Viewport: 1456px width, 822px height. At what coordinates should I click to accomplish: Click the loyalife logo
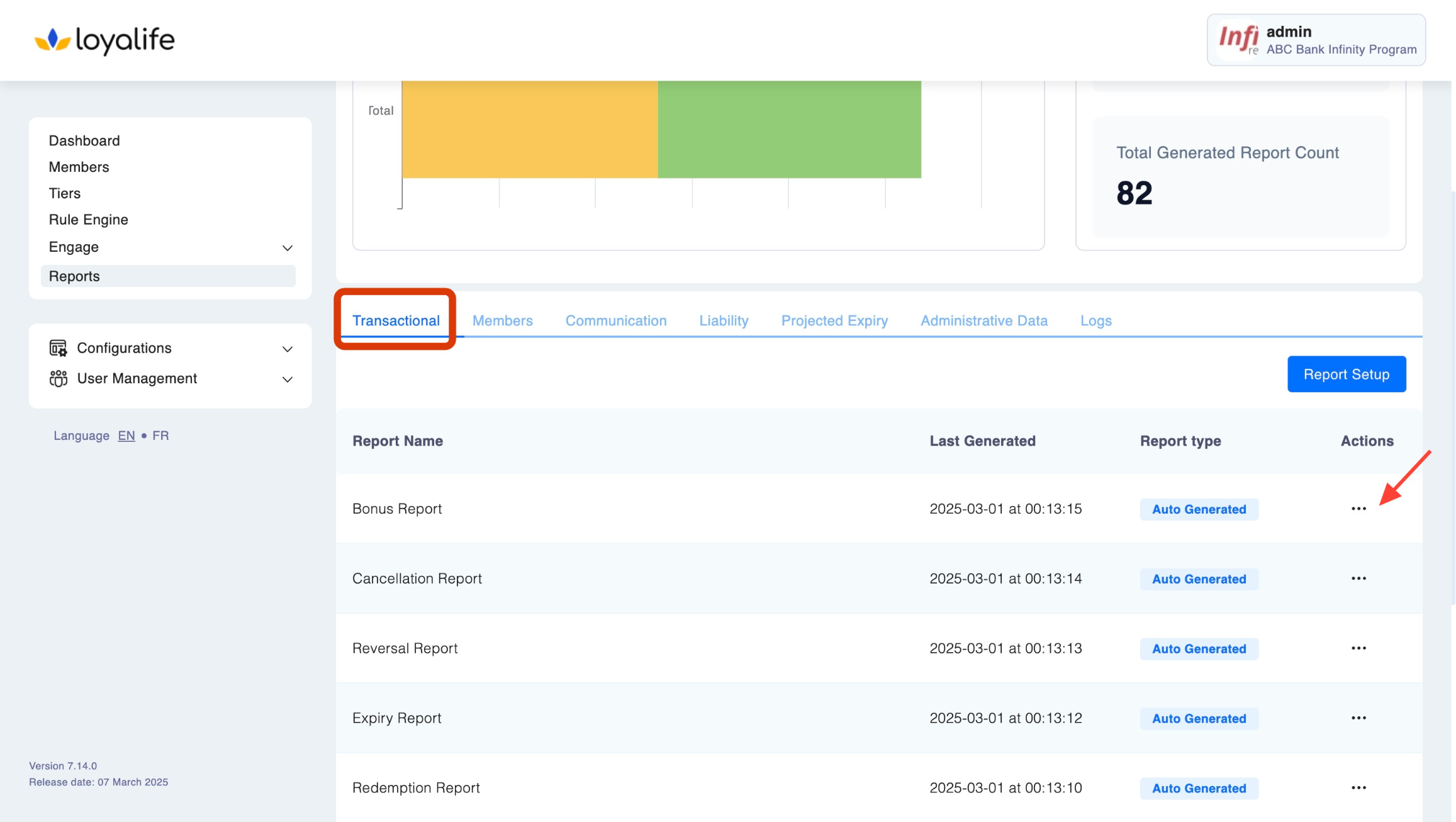(104, 40)
